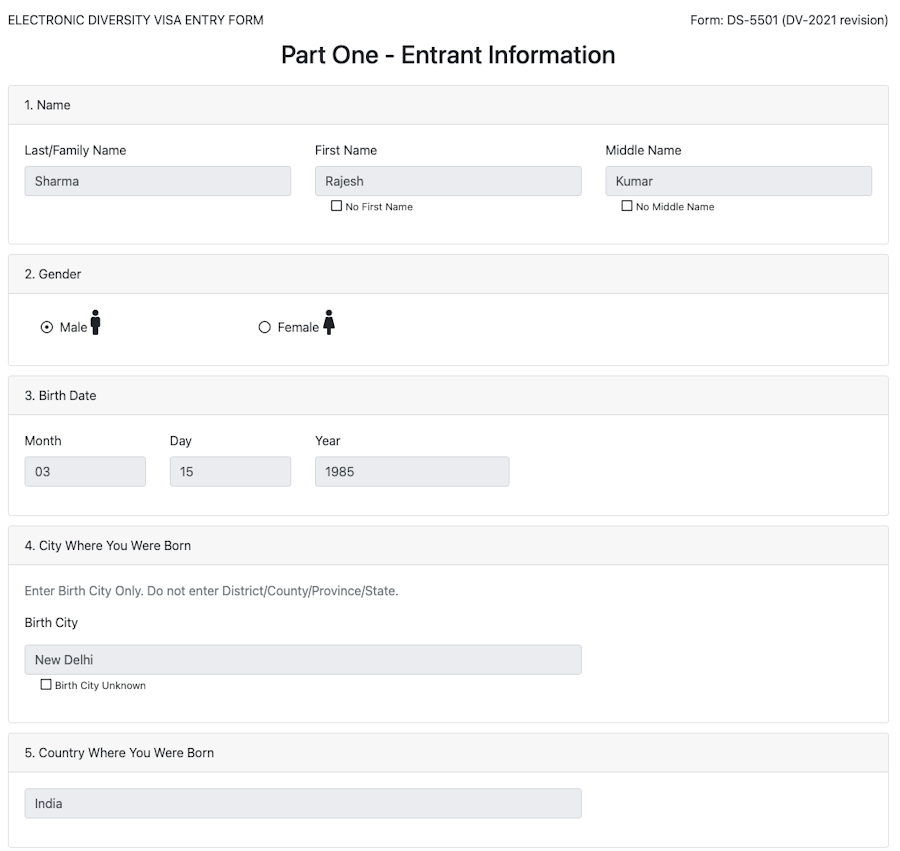Click the "4. City Where You Were Born" header
The image size is (900, 851).
(x=108, y=546)
